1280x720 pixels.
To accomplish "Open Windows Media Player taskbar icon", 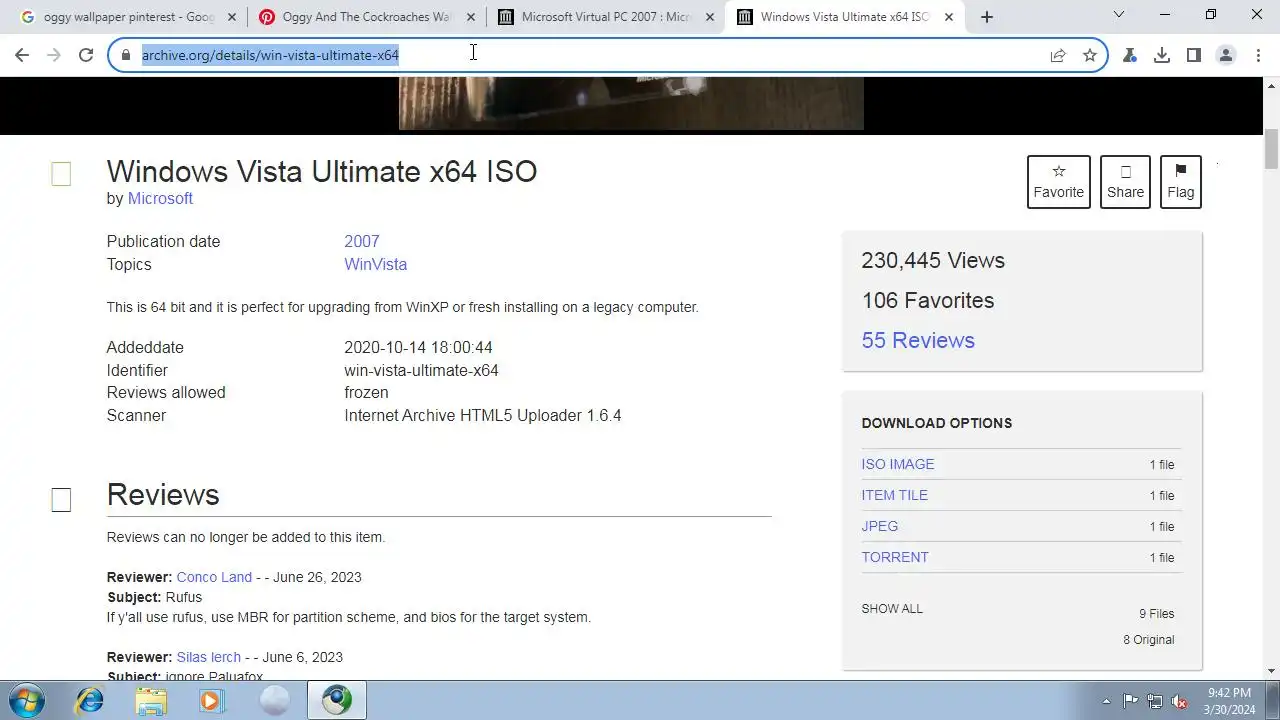I will [212, 700].
